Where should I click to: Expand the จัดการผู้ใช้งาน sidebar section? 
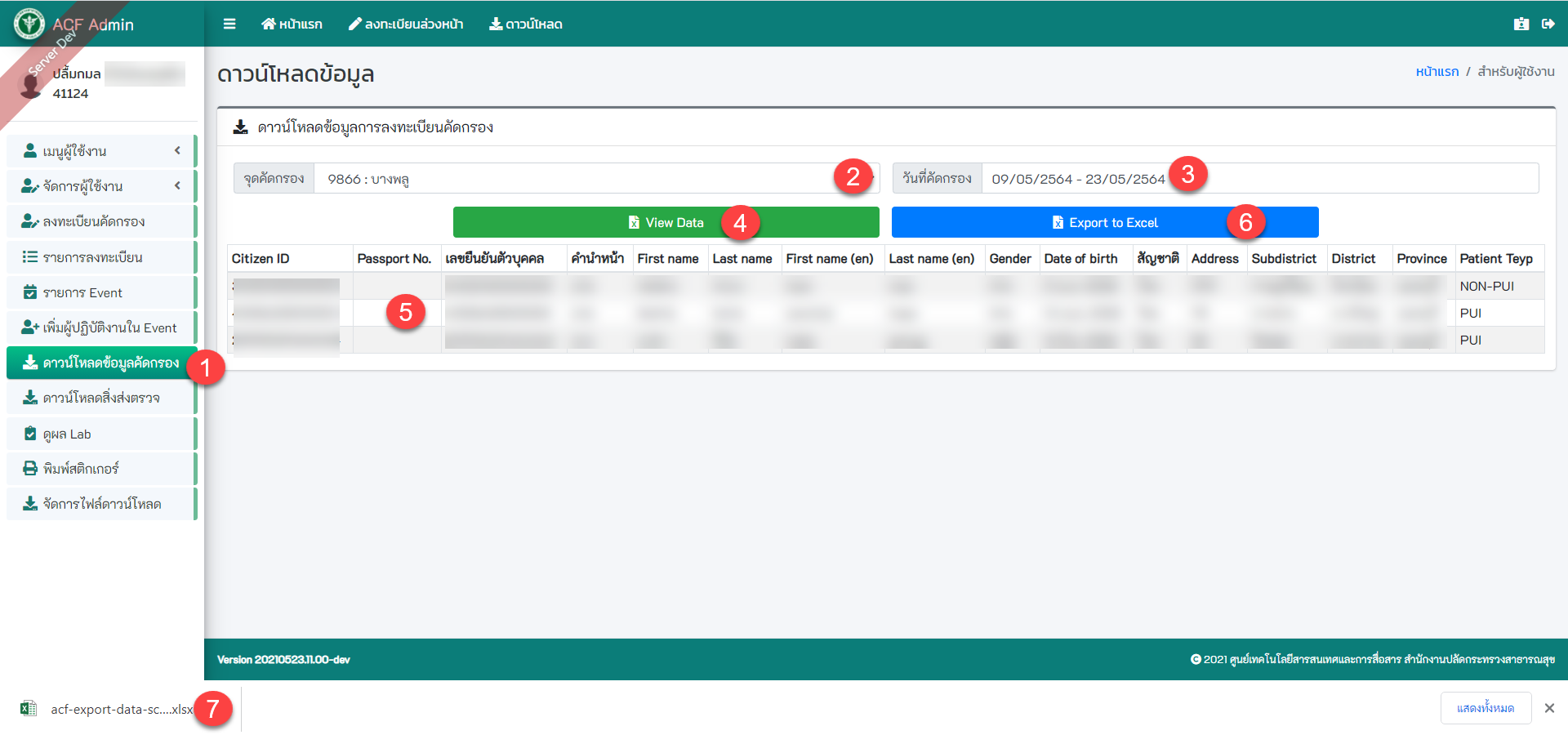pyautogui.click(x=101, y=186)
